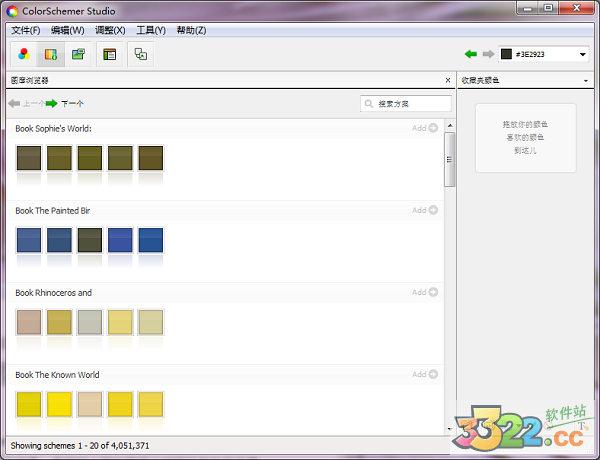Click the screen color picker icon
Screen dimensions: 600x460
[x=140, y=54]
